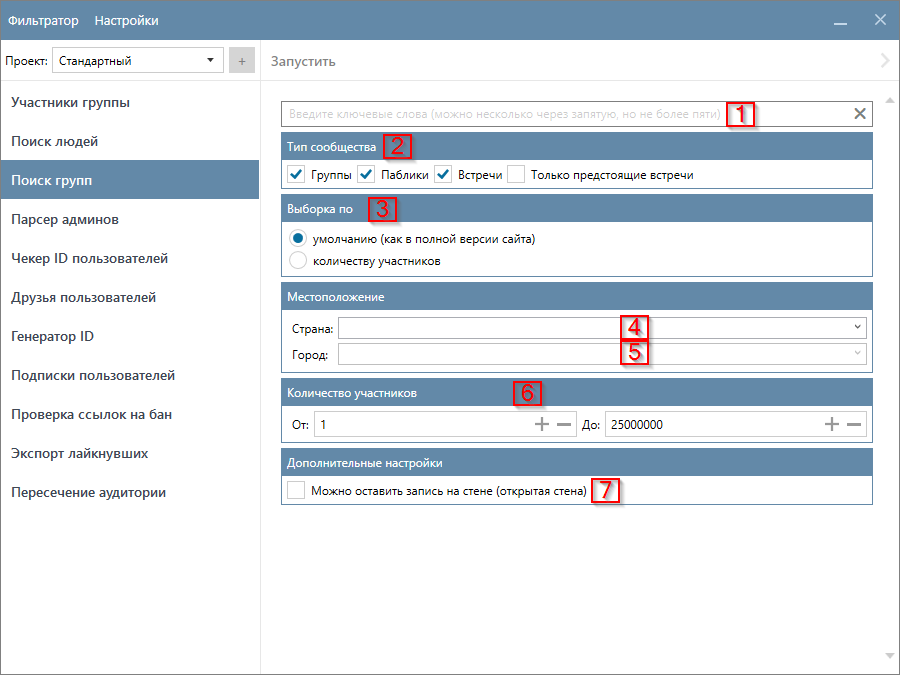Open the Настройки menu
Viewport: 900px width, 675px height.
tap(126, 21)
